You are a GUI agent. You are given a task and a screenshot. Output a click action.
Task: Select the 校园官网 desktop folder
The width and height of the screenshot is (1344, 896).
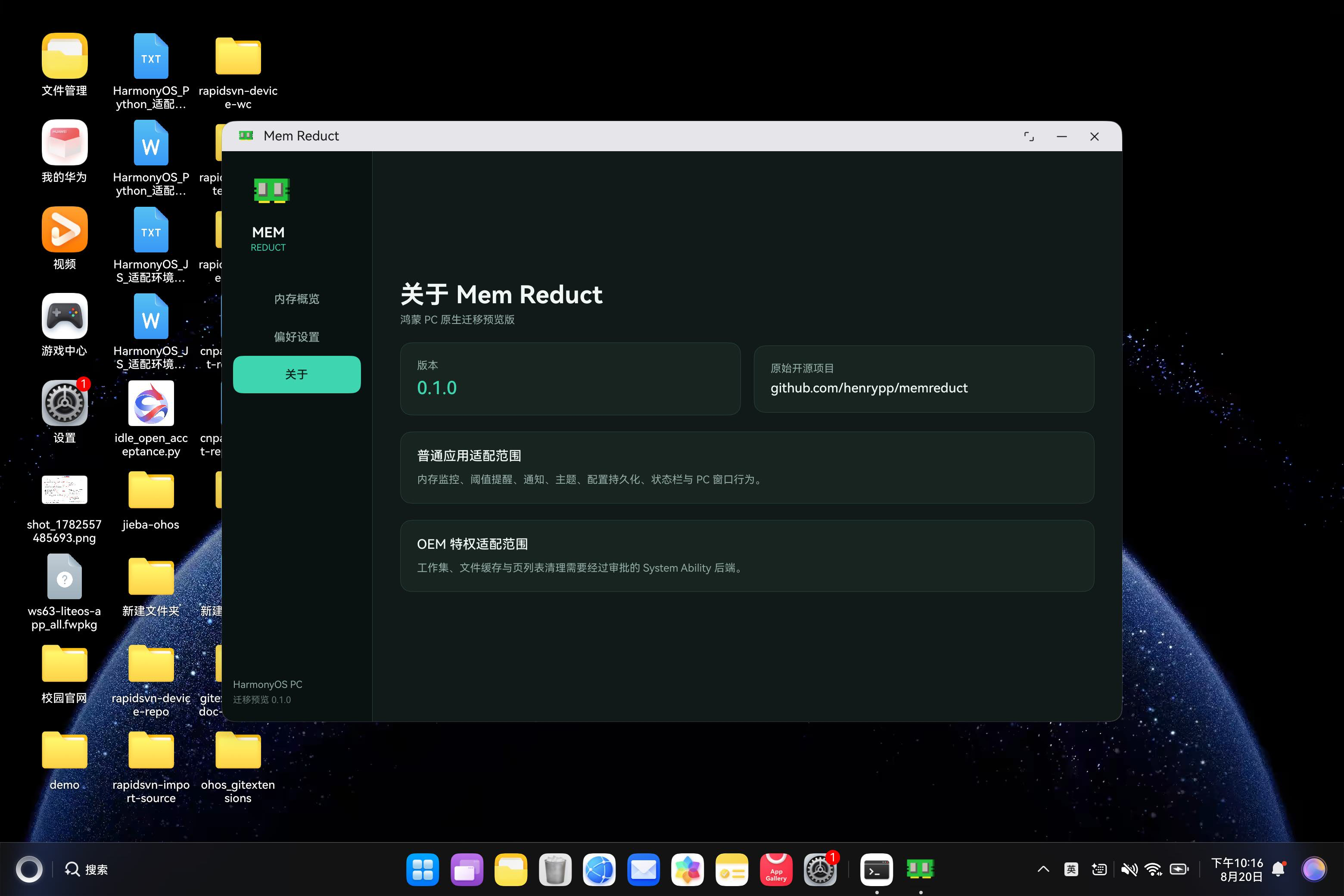[x=65, y=663]
